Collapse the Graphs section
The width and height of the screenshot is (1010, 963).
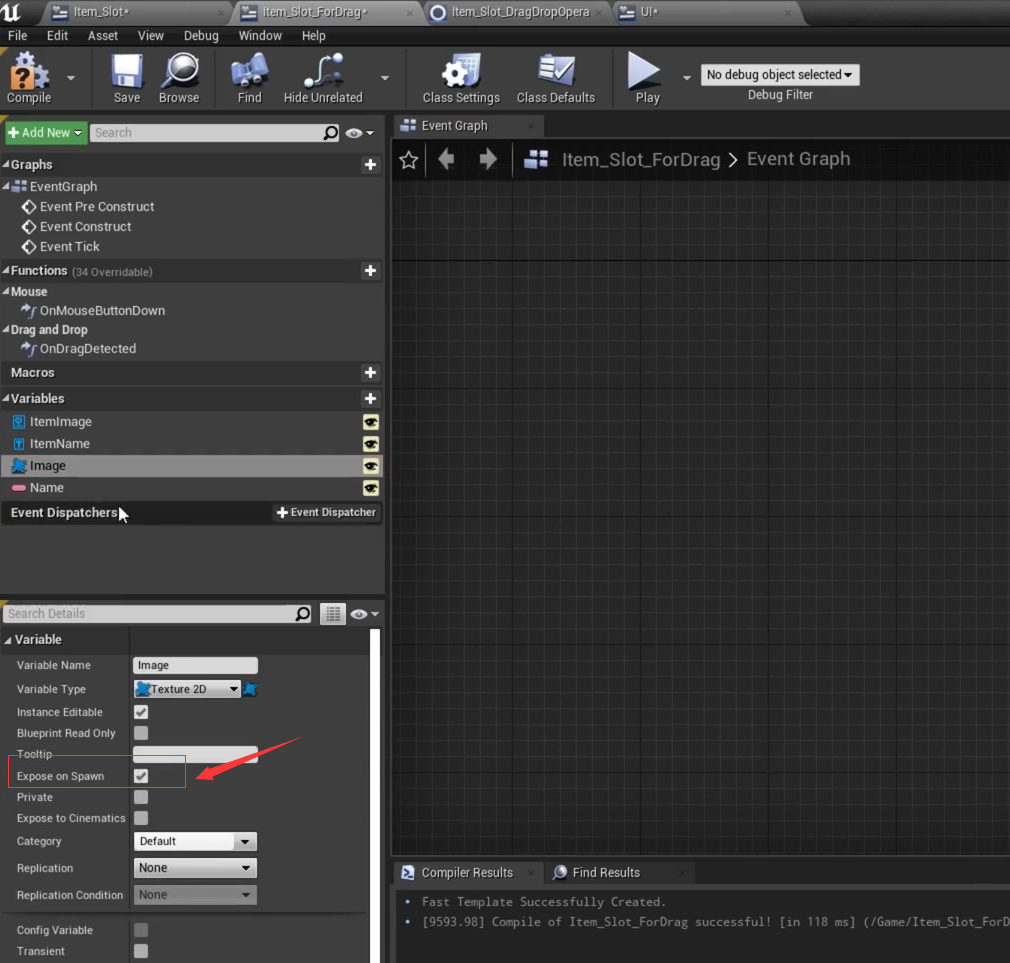[6, 165]
